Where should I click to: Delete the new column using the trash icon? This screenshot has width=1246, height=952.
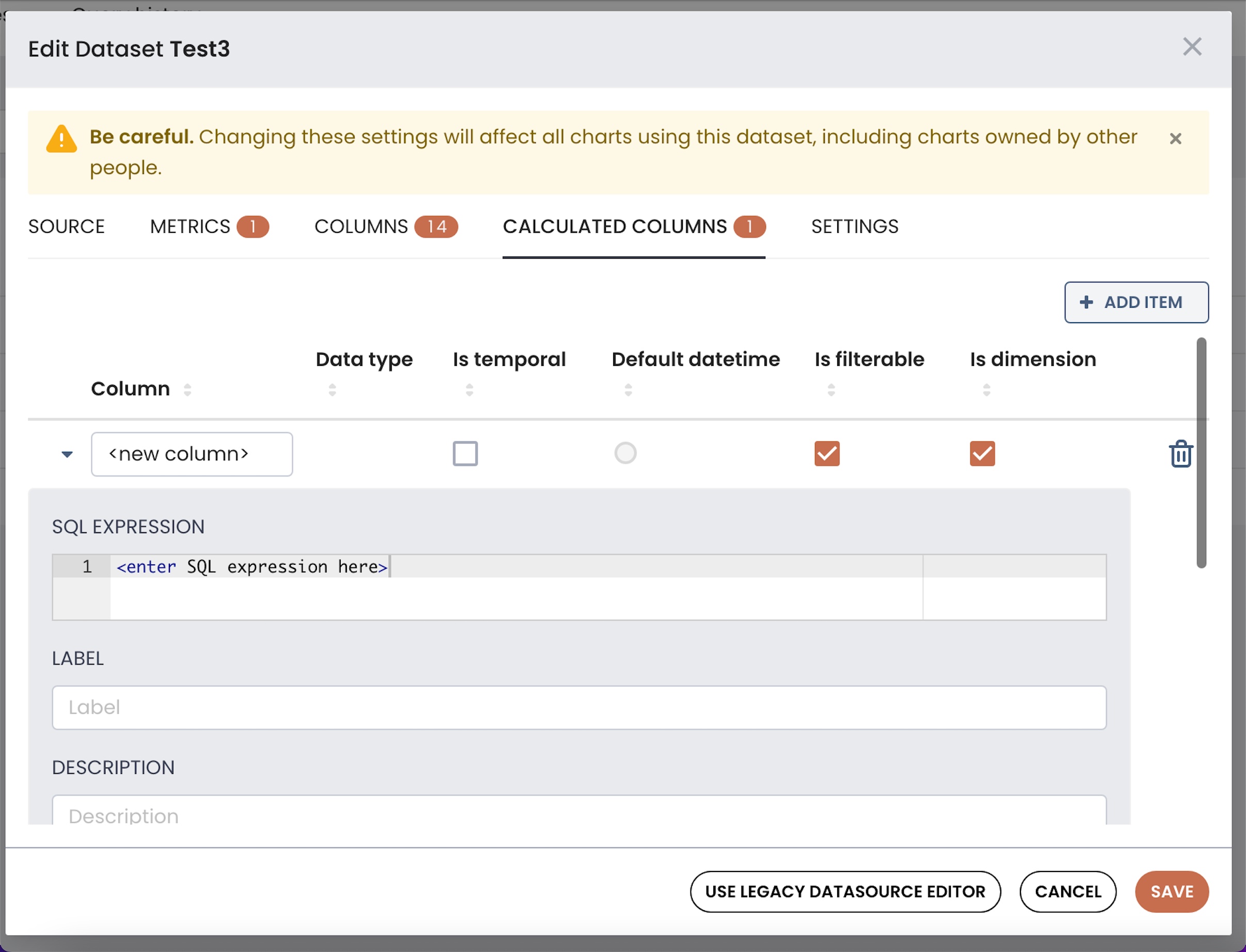(1180, 453)
